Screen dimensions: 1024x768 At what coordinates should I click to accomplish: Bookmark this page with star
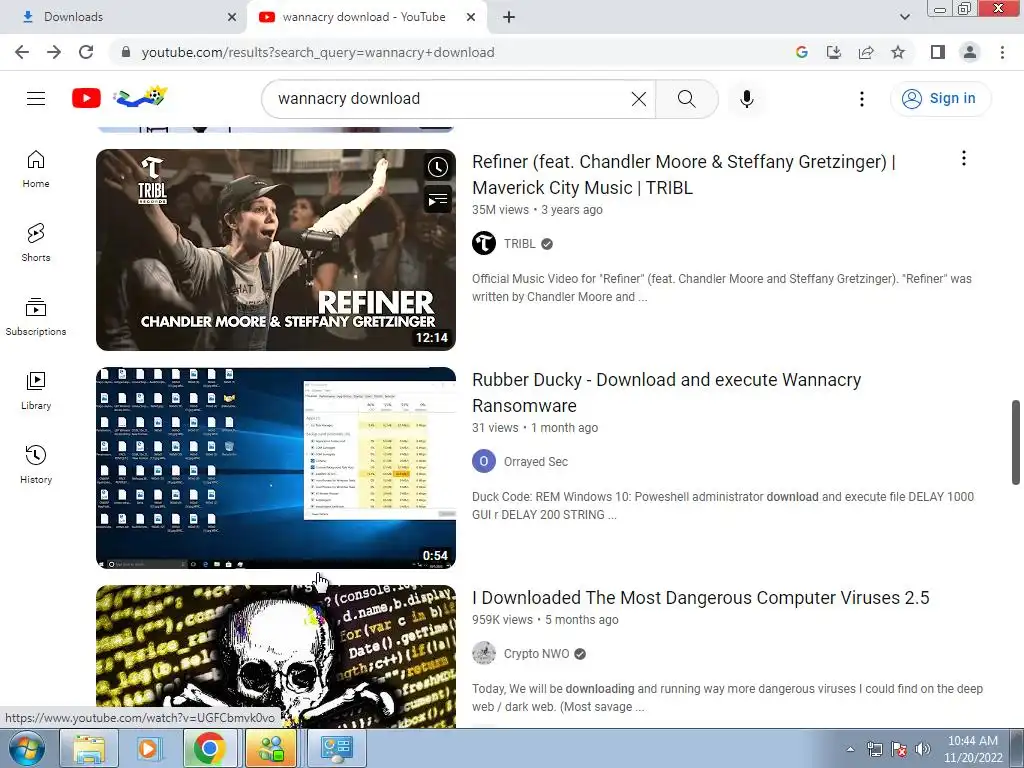[898, 52]
